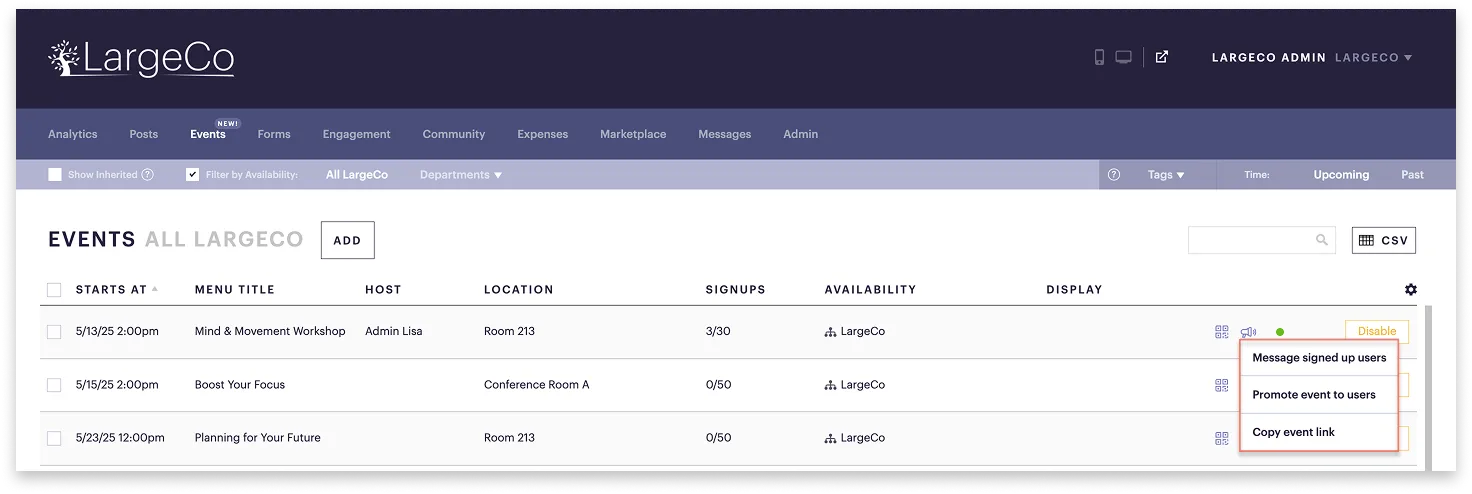The width and height of the screenshot is (1472, 494).
Task: Choose Message signed up users
Action: 1319,358
